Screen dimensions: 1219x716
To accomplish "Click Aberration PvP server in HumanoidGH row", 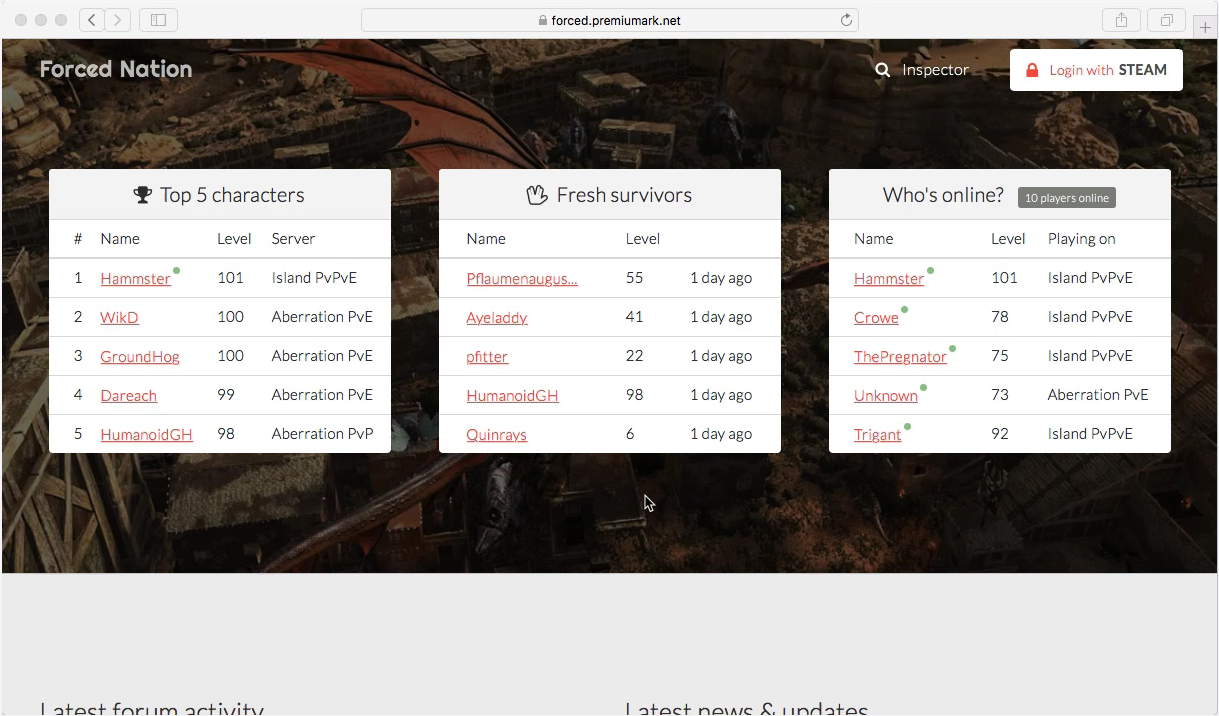I will 322,434.
